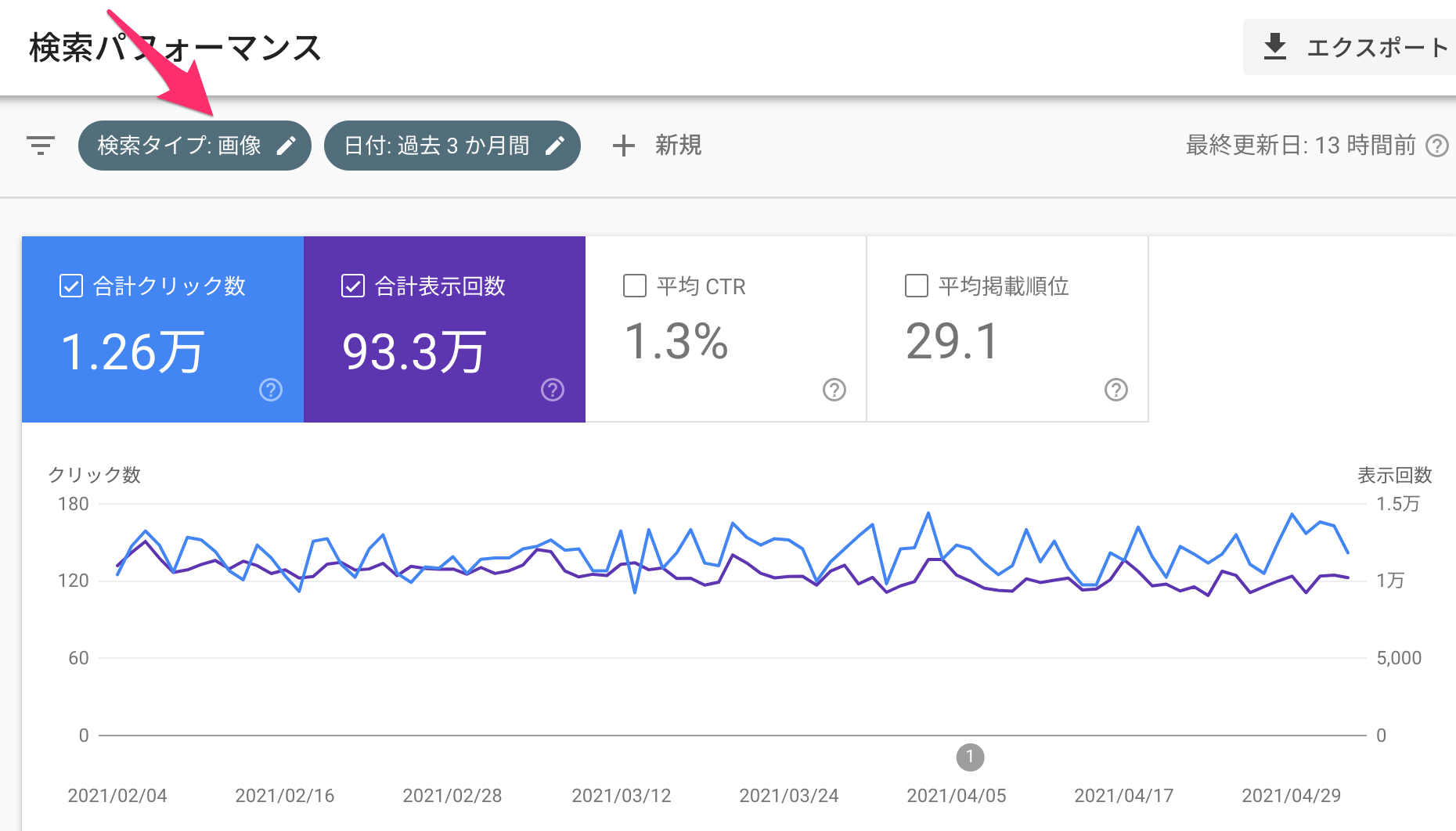Uncheck the 合計表示回数 checkbox

[353, 286]
